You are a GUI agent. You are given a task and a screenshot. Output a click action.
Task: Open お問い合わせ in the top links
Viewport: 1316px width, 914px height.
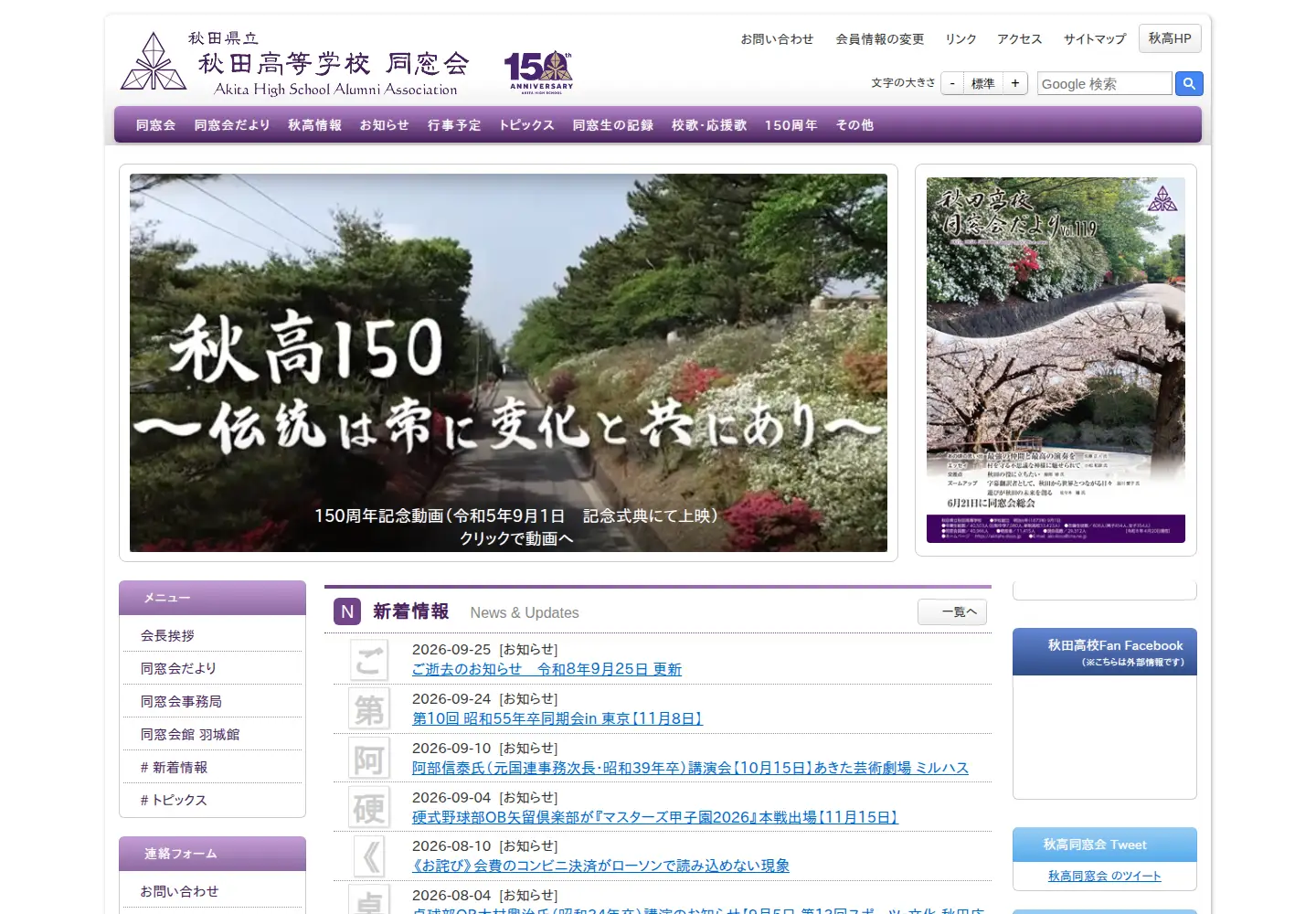(777, 39)
